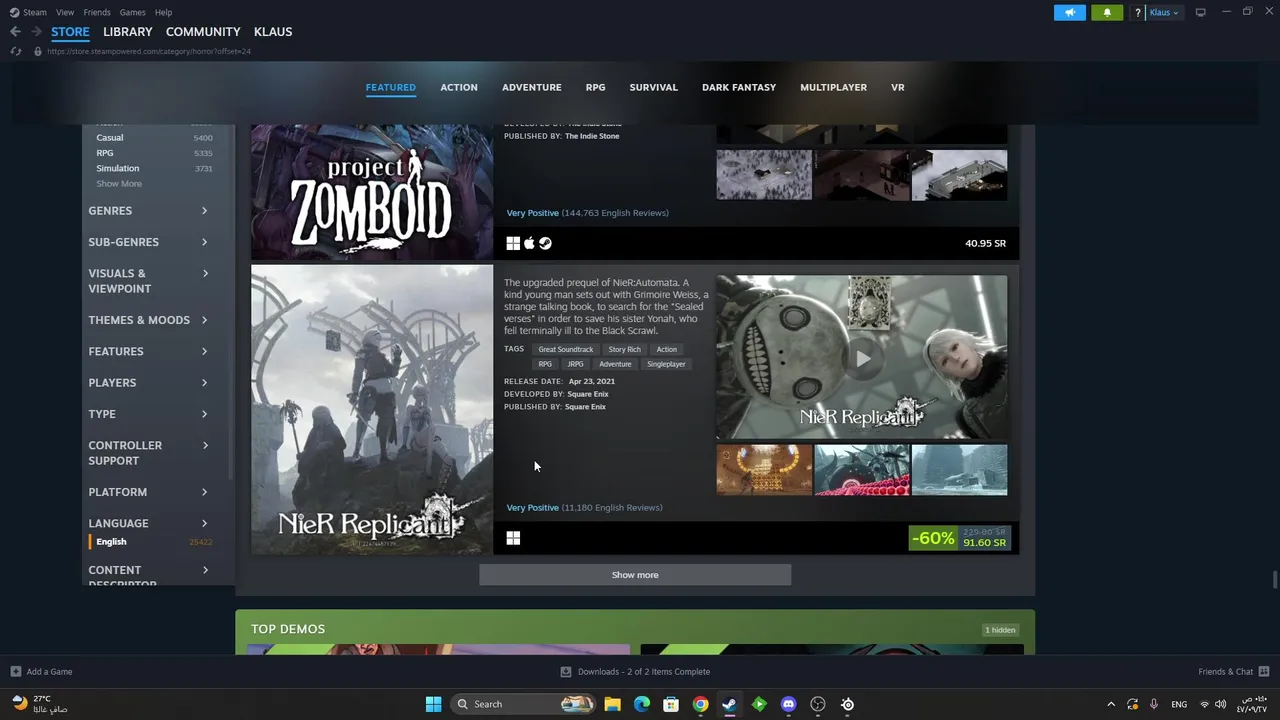Open the Community section
The height and width of the screenshot is (720, 1280).
(203, 32)
